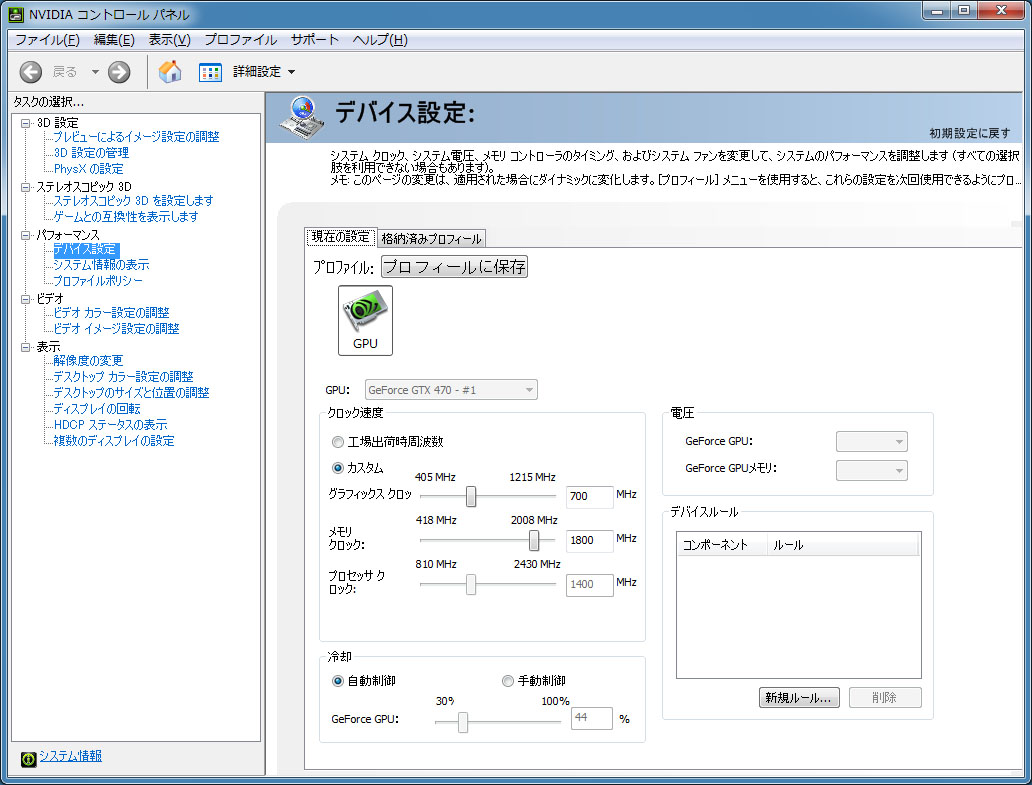Viewport: 1032px width, 785px height.
Task: Switch to 現在の設定 tab
Action: (340, 237)
